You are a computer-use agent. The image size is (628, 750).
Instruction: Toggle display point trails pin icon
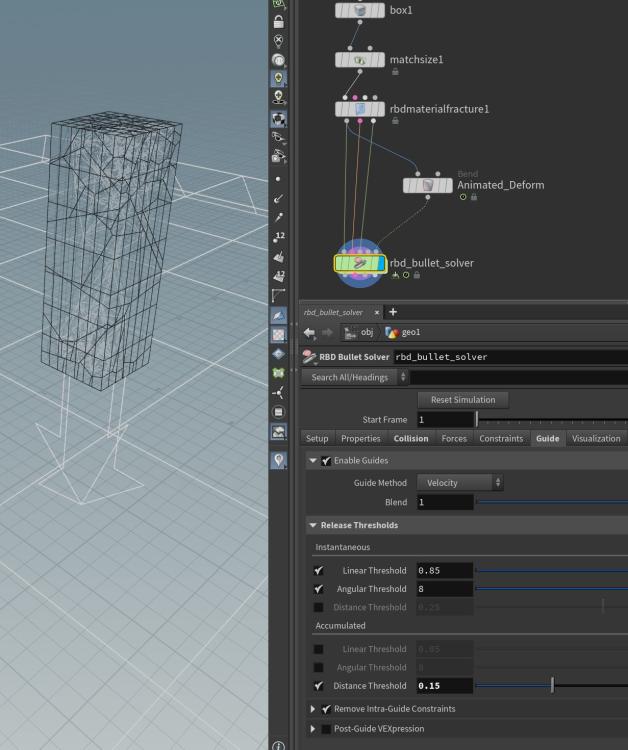point(278,217)
